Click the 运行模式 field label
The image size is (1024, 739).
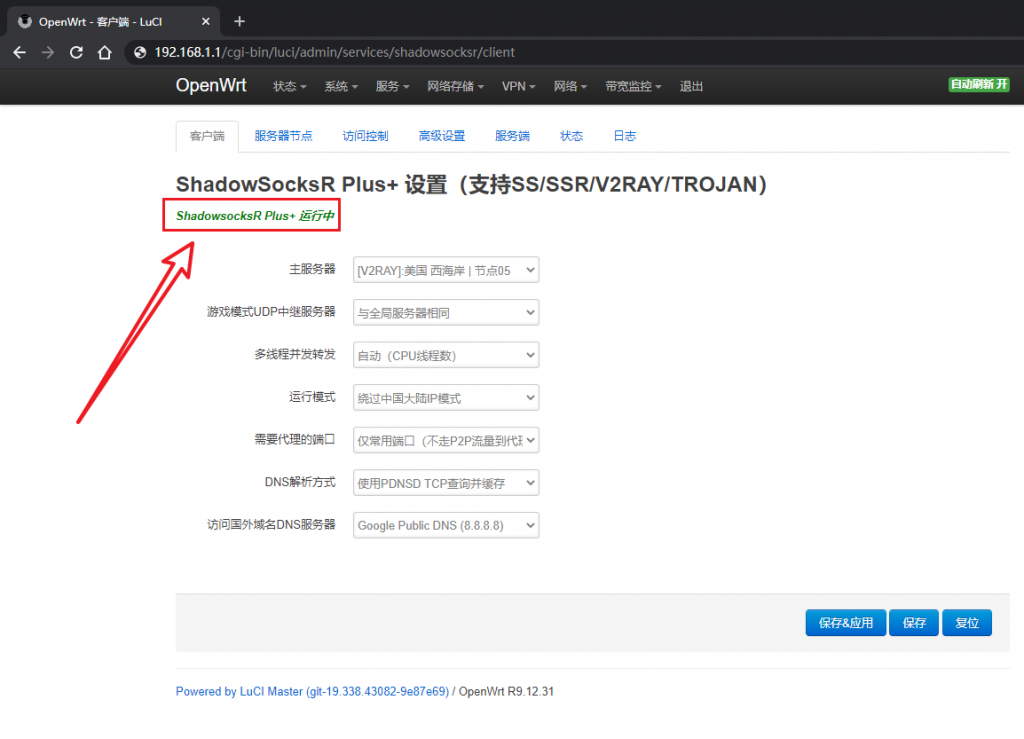pyautogui.click(x=312, y=397)
